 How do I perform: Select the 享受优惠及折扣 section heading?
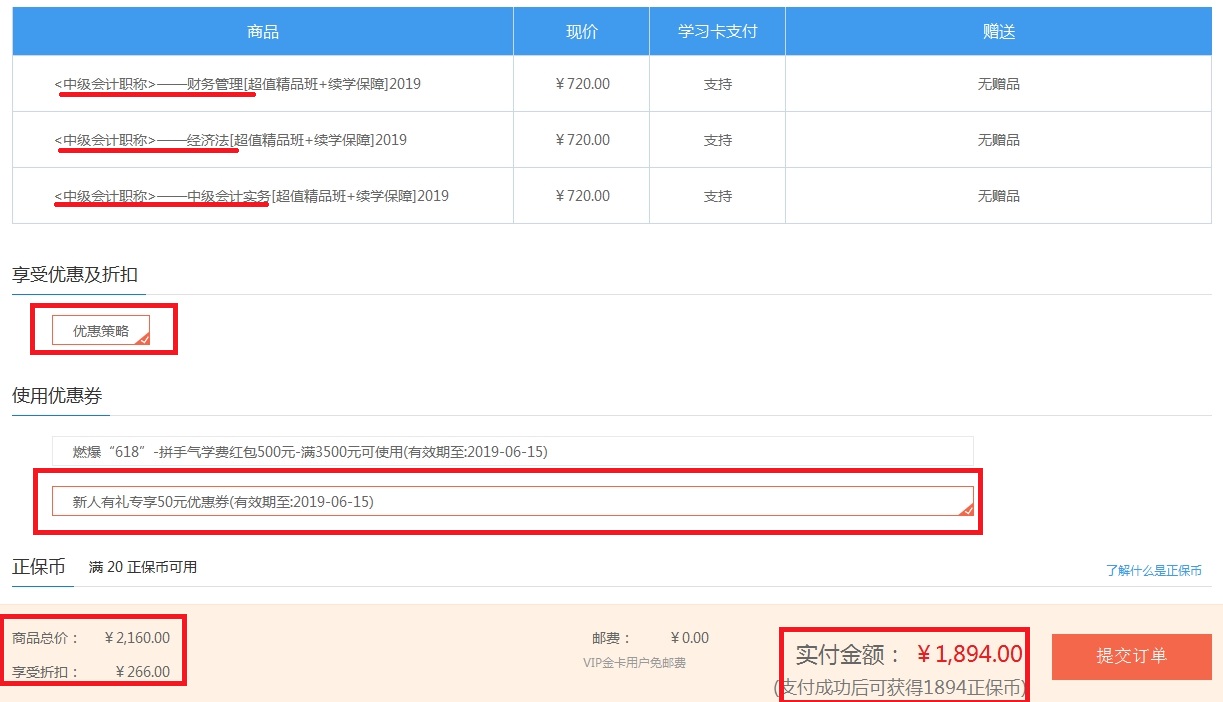point(75,274)
